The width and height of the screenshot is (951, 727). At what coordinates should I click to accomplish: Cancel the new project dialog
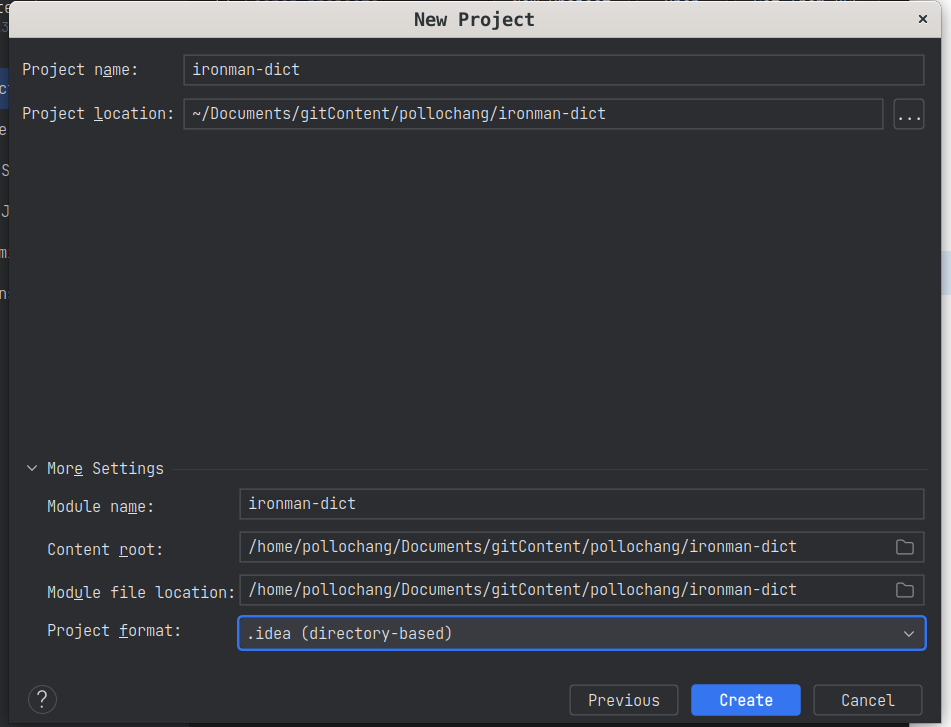[867, 700]
